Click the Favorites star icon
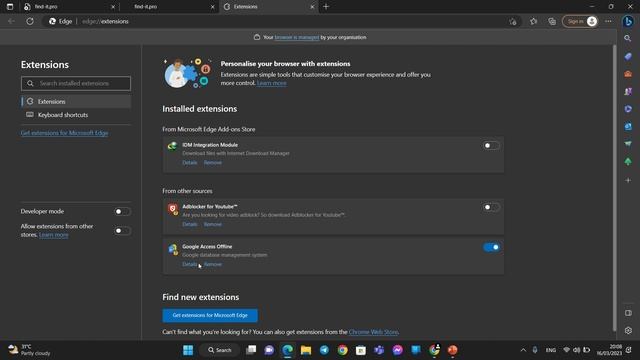Viewport: 640px width, 360px height. [533, 21]
